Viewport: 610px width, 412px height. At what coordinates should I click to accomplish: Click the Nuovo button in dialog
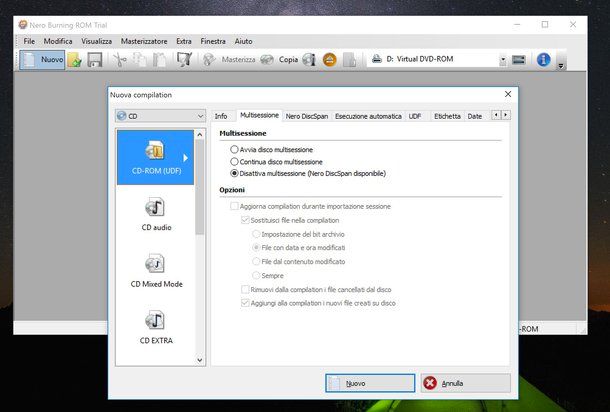point(370,383)
